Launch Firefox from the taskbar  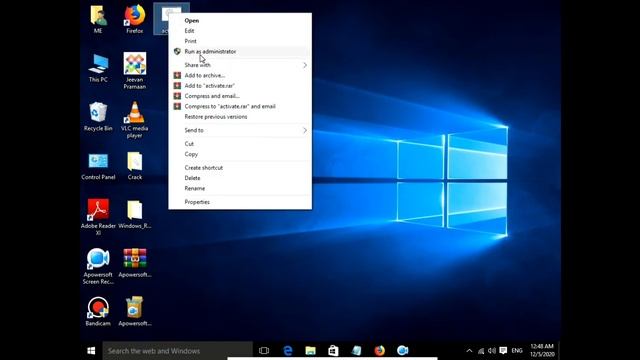[380, 351]
